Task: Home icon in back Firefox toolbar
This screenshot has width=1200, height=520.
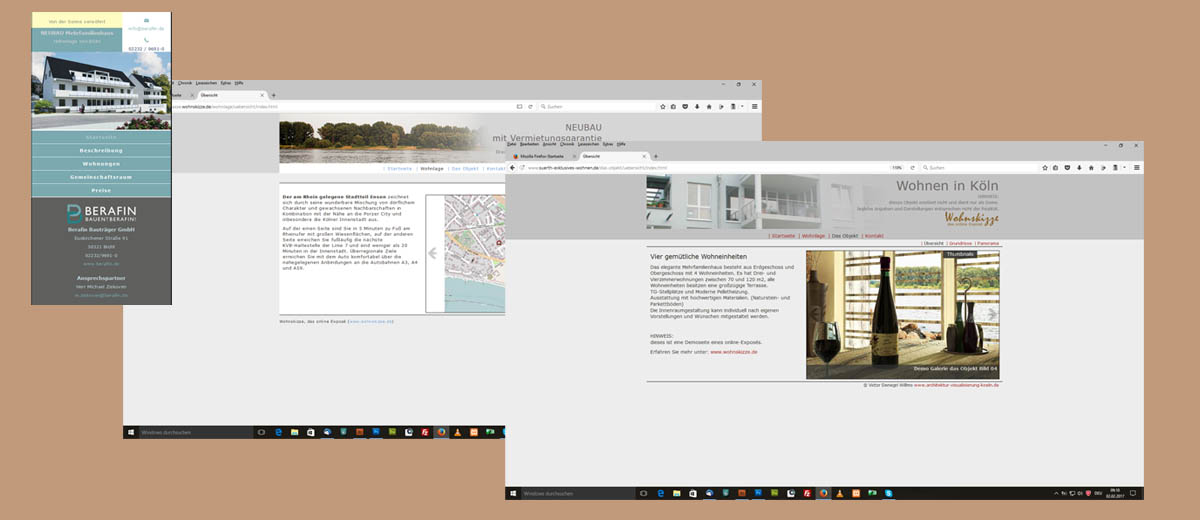Action: click(709, 106)
